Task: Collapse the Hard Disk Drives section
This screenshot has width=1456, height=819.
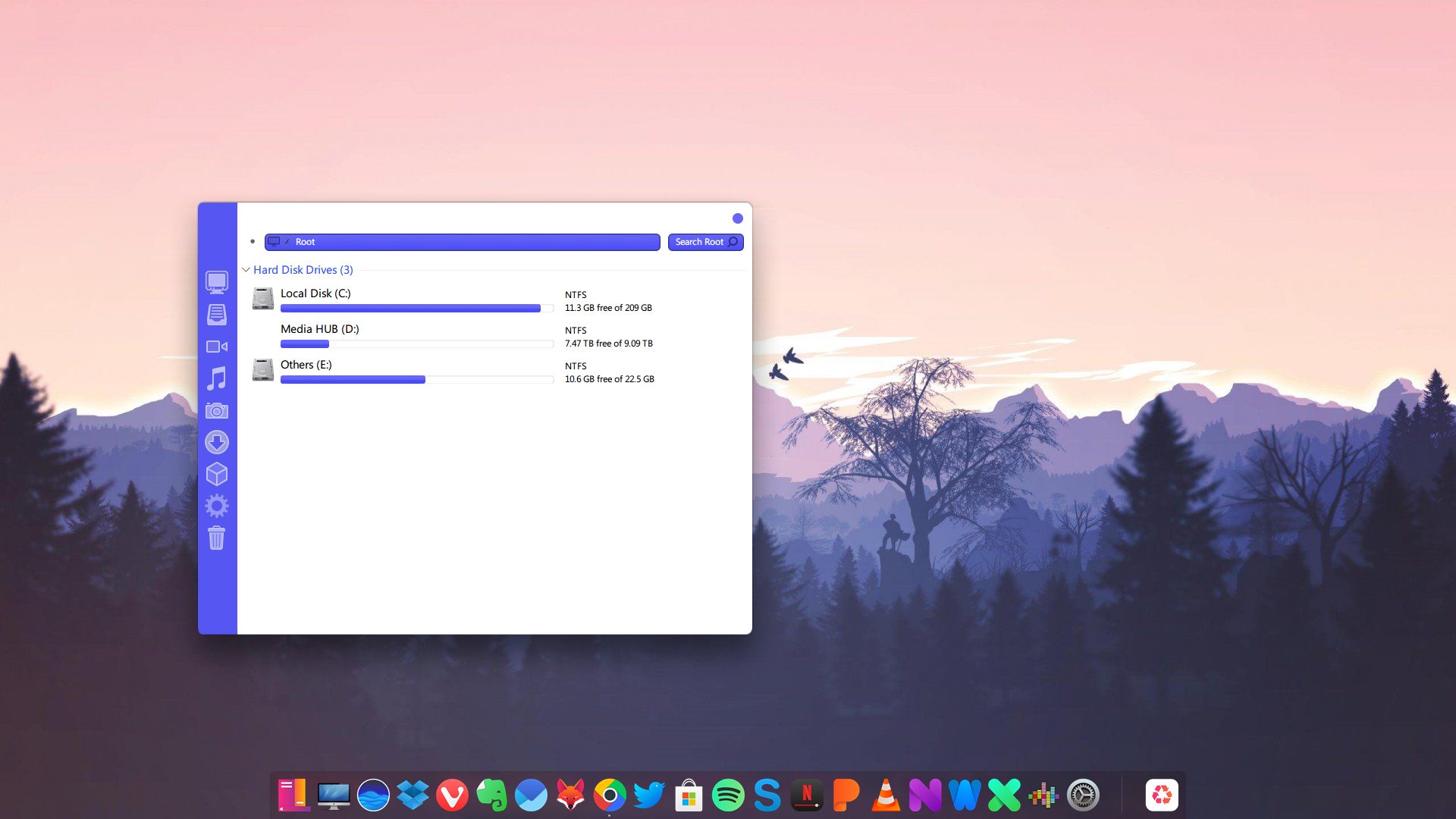Action: pyautogui.click(x=246, y=270)
